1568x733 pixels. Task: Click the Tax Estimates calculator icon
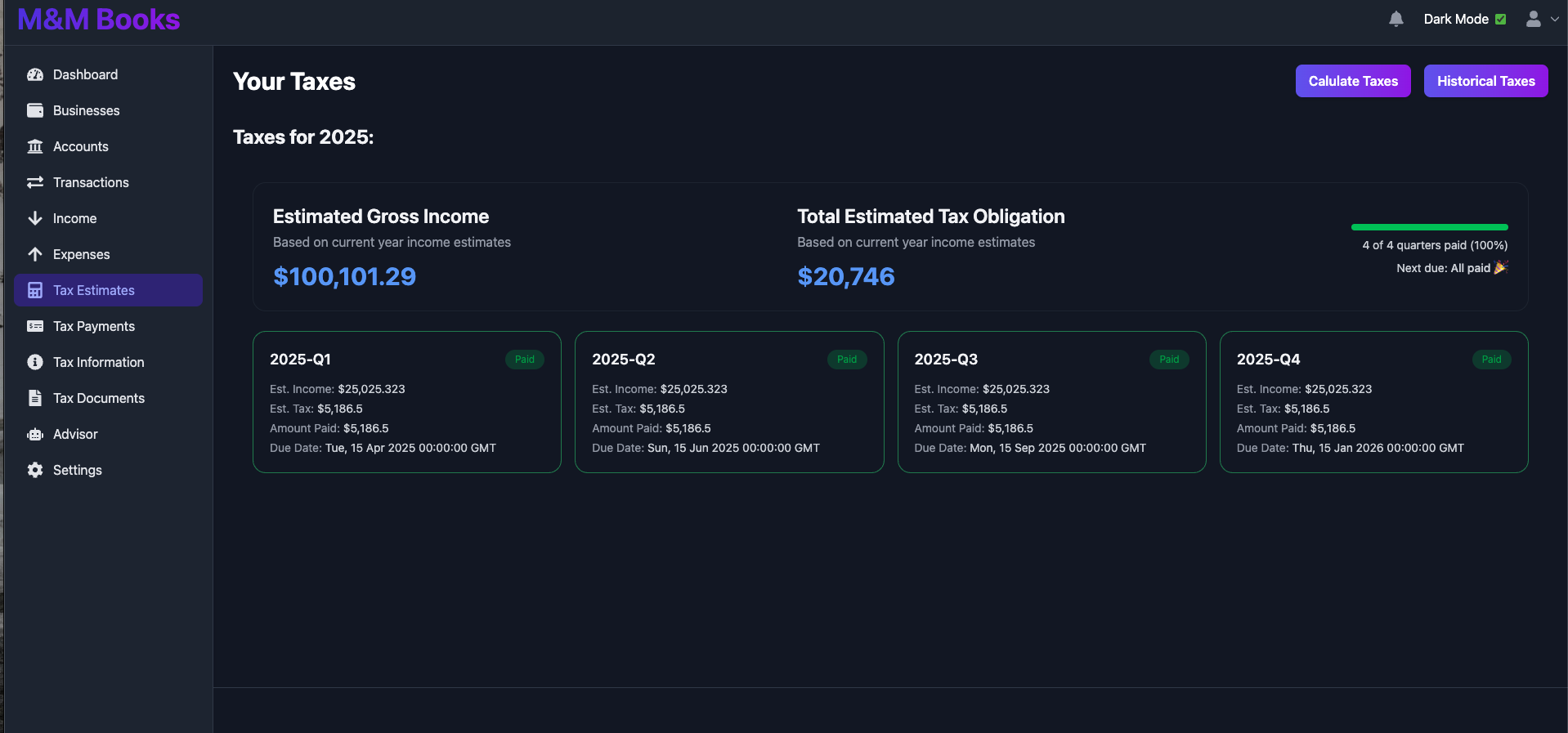35,290
